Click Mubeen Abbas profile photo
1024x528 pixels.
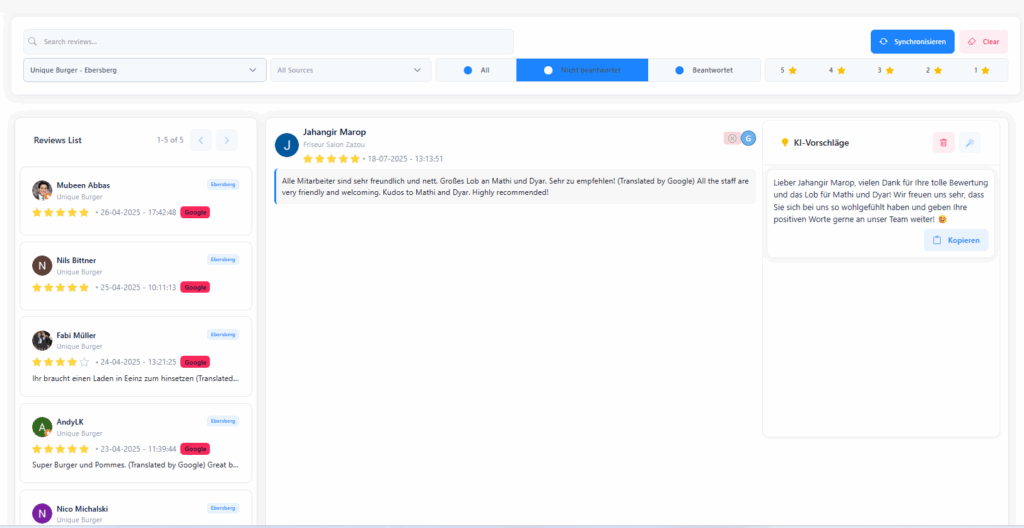tap(42, 190)
